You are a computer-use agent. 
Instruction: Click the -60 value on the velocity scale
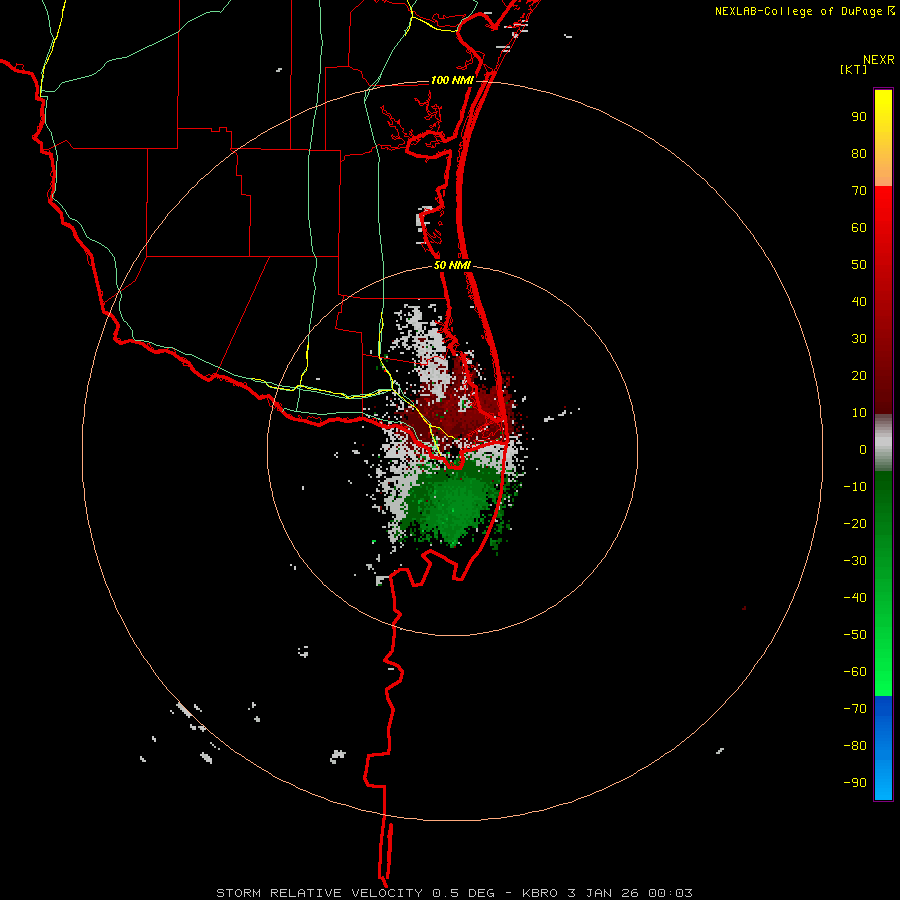(x=855, y=672)
